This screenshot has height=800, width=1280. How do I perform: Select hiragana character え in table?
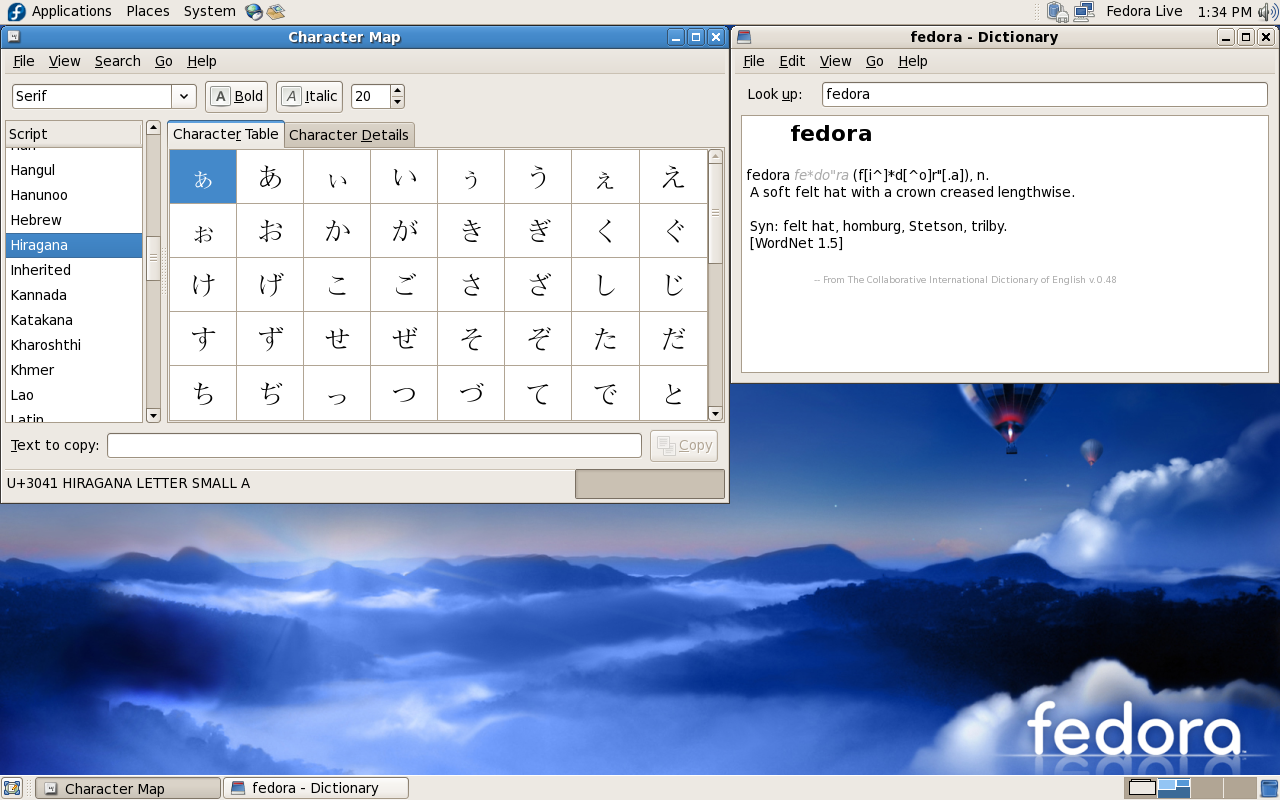point(673,177)
